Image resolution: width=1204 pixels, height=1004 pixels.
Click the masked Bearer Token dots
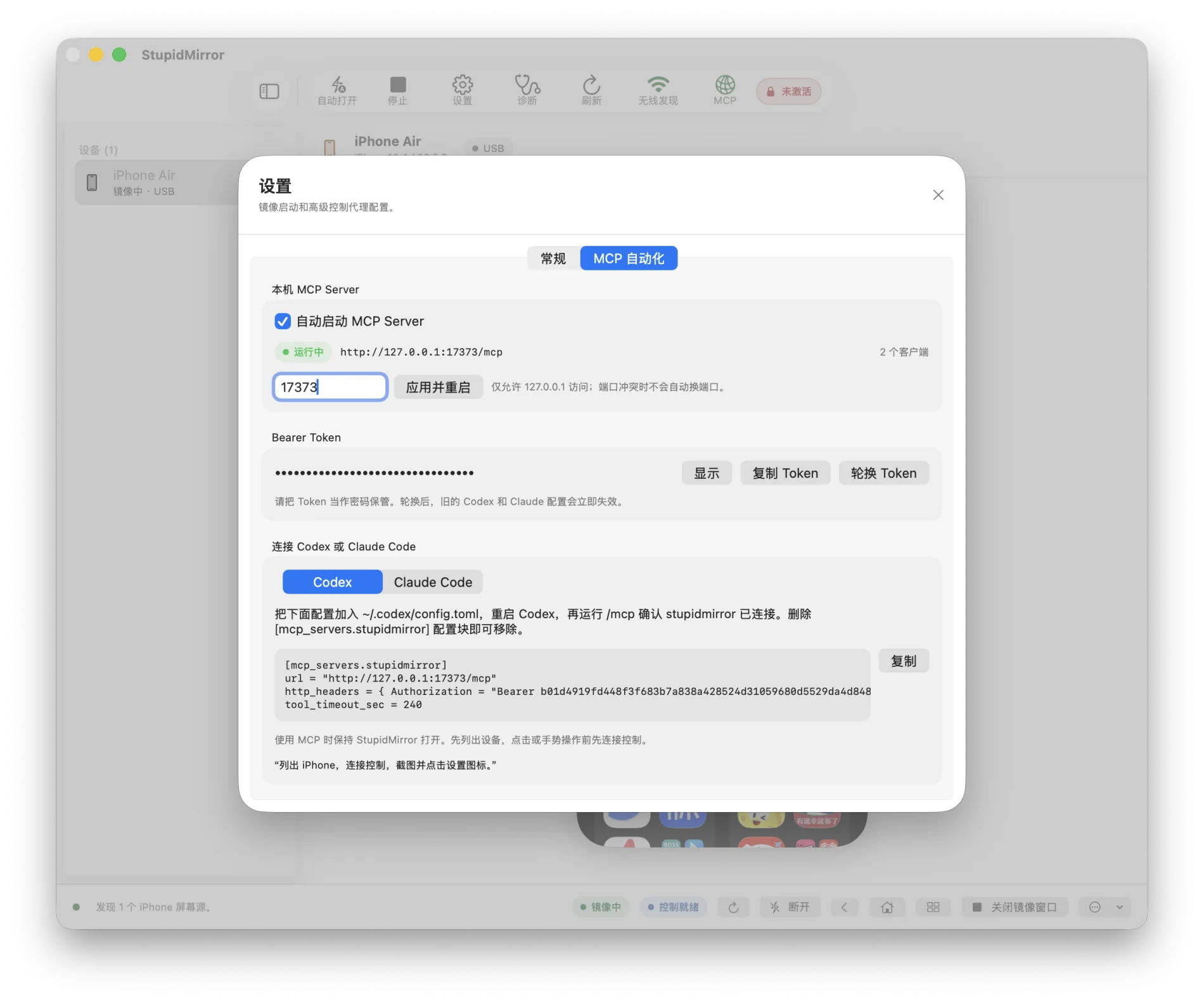coord(375,473)
